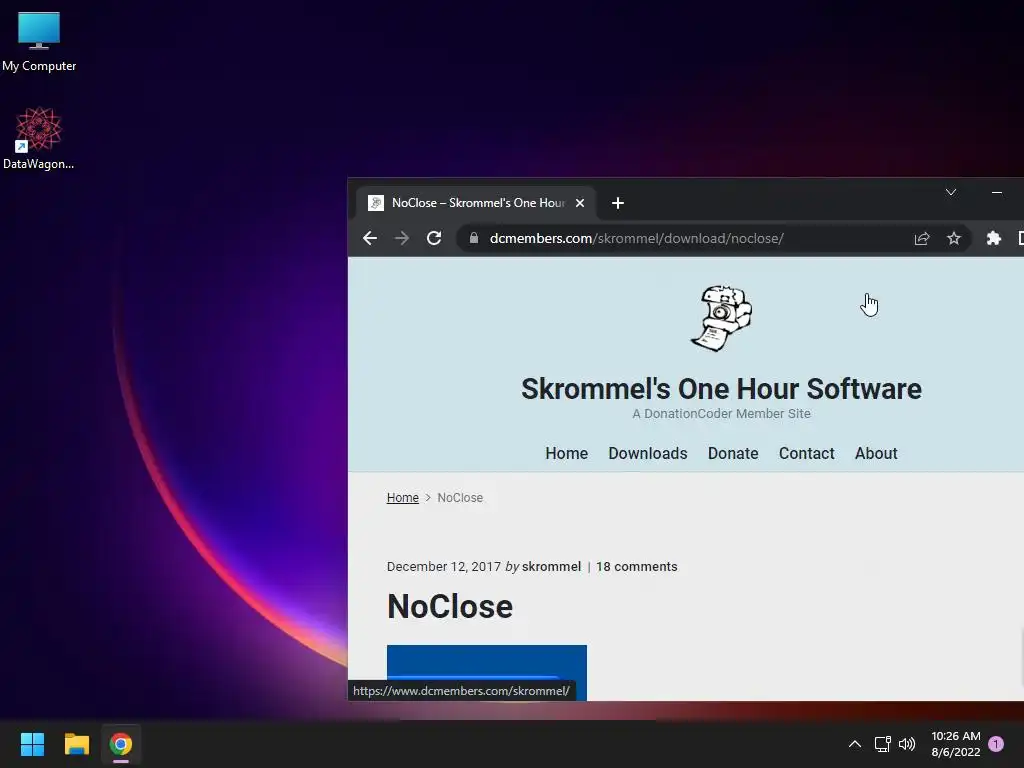
Task: Show hidden system tray icons
Action: (x=854, y=744)
